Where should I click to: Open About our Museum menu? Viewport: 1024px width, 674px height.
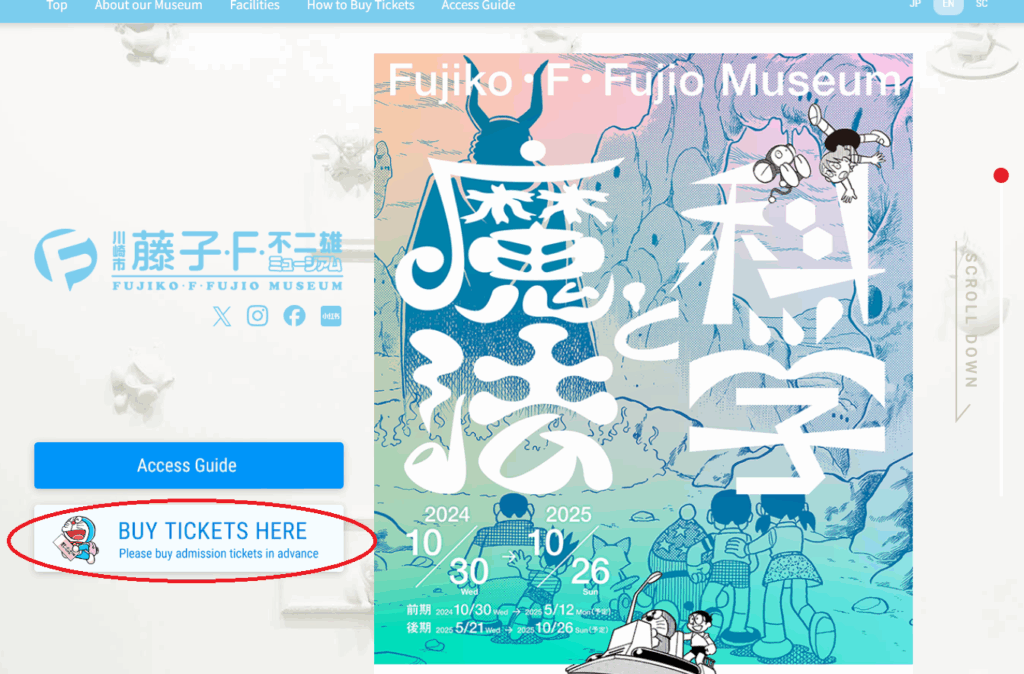(x=148, y=6)
